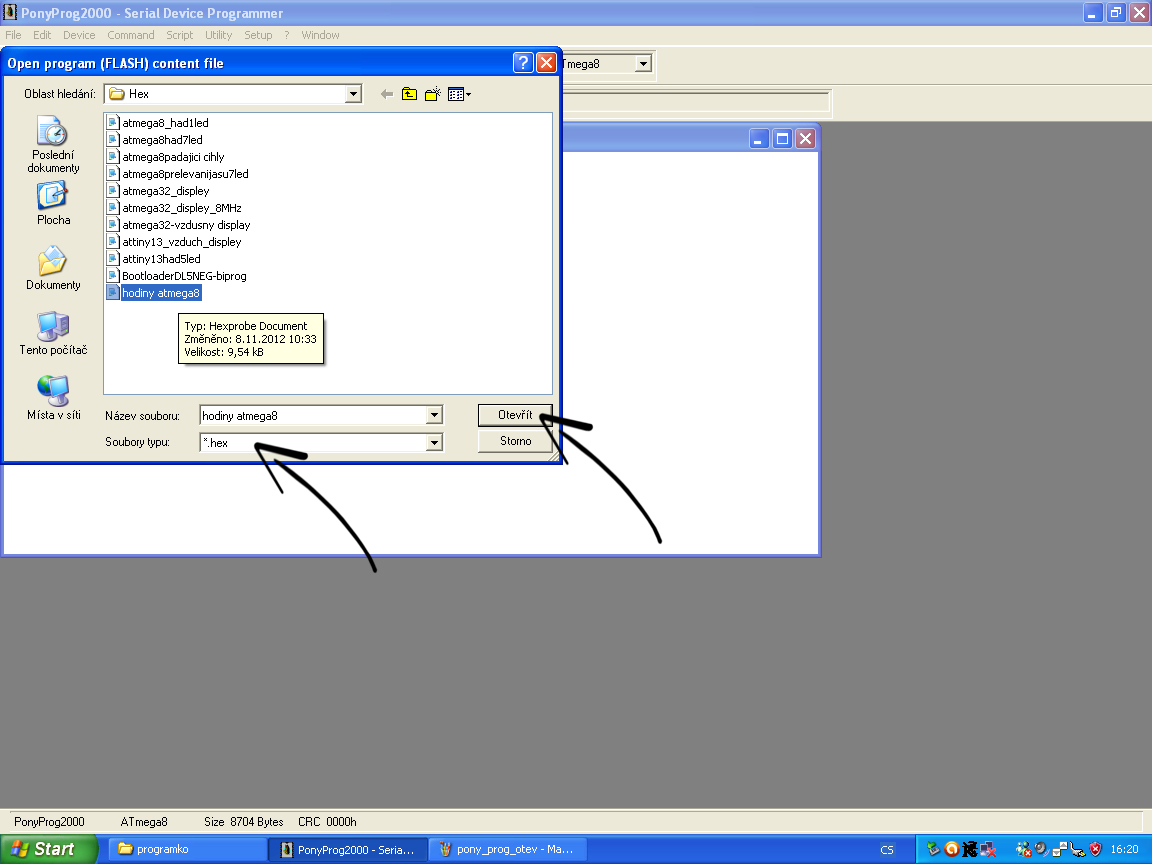The image size is (1152, 864).
Task: Open the Utility menu
Action: point(218,35)
